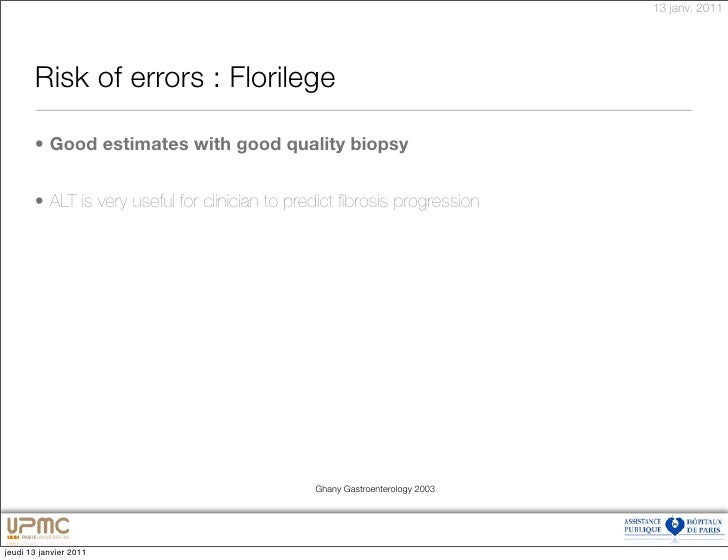728x560 pixels.
Task: Click the blue heart emblem in AP-HP logo
Action: point(674,526)
